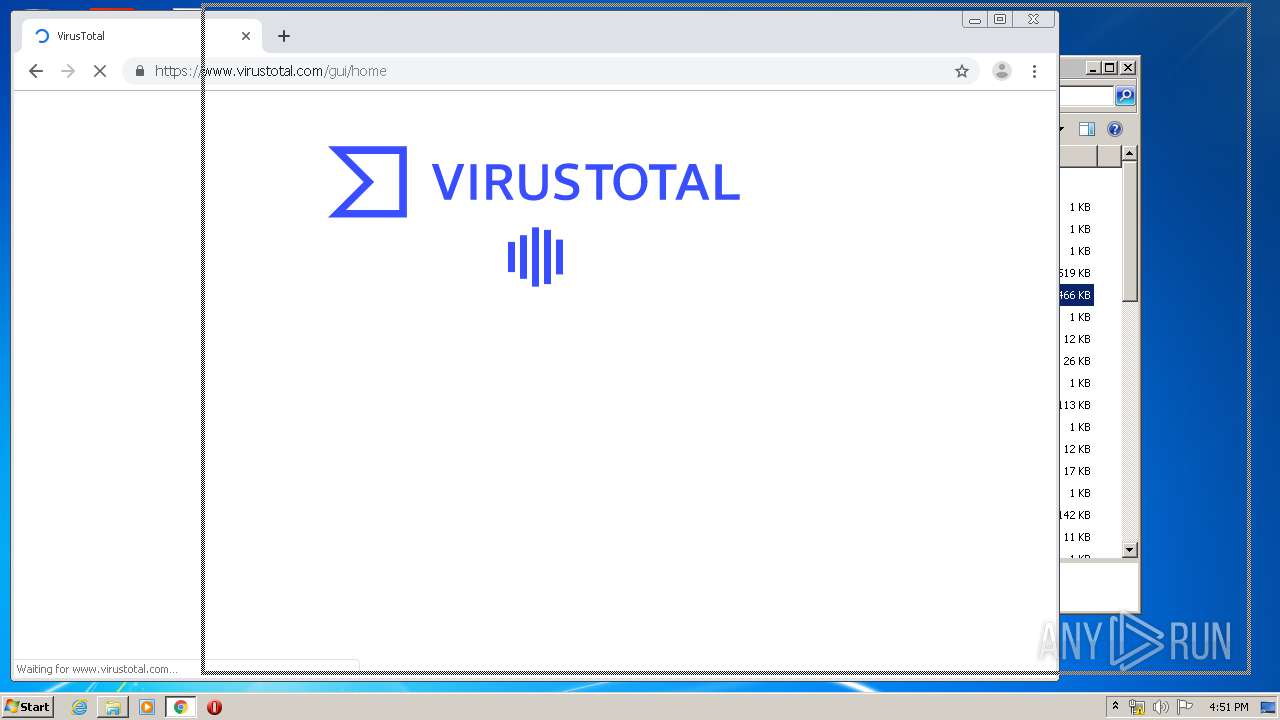Click the Explorer search magnifier button
The height and width of the screenshot is (720, 1280).
(x=1125, y=96)
